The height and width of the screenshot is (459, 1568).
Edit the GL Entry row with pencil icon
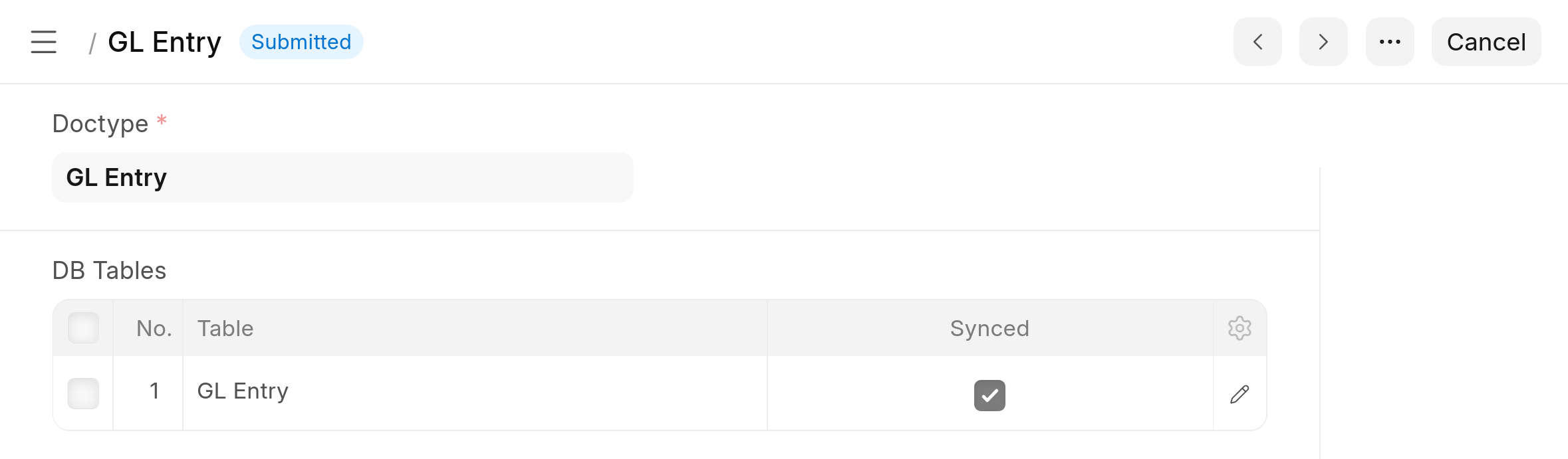[1240, 394]
